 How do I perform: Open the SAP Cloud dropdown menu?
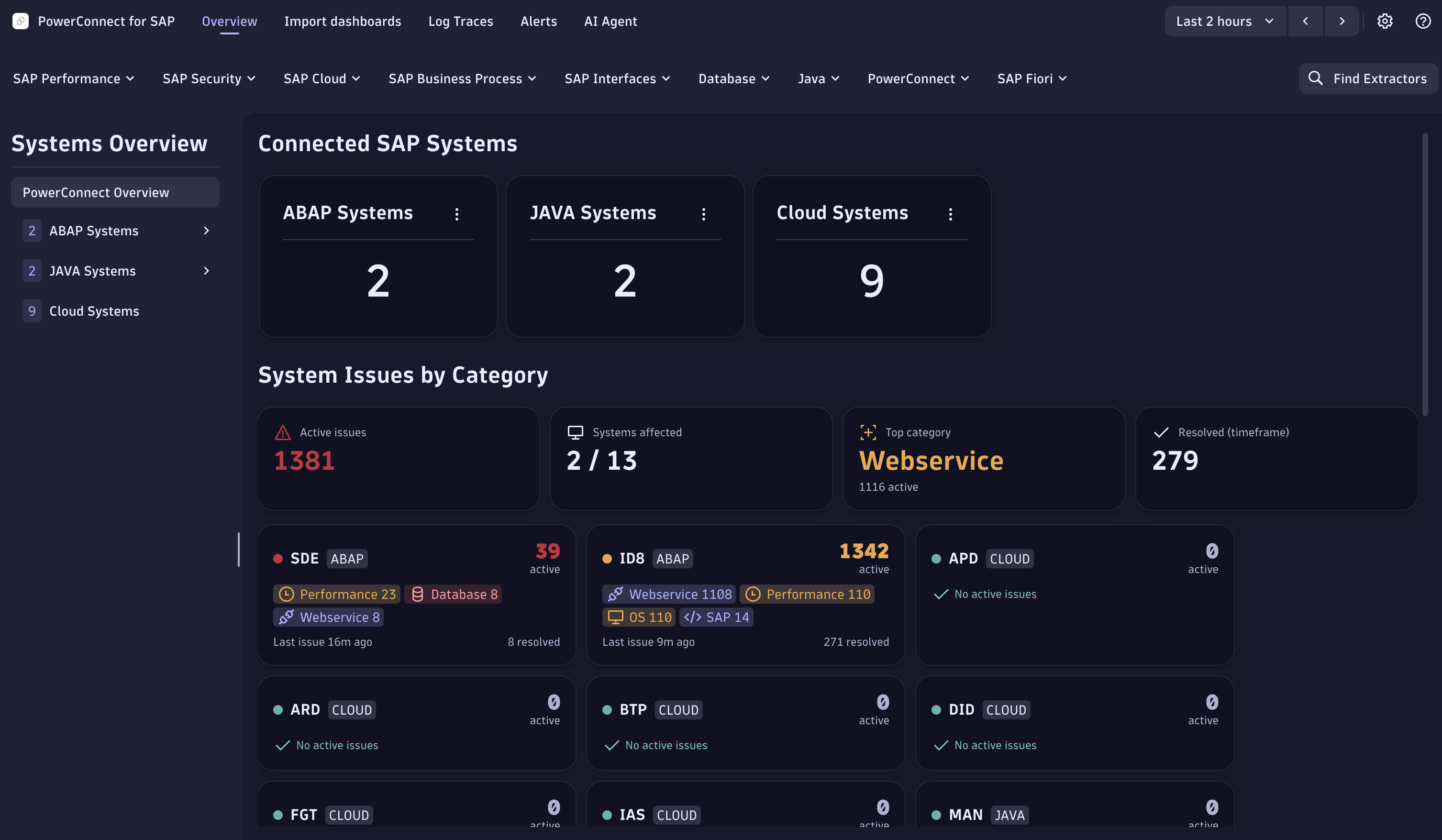click(322, 78)
